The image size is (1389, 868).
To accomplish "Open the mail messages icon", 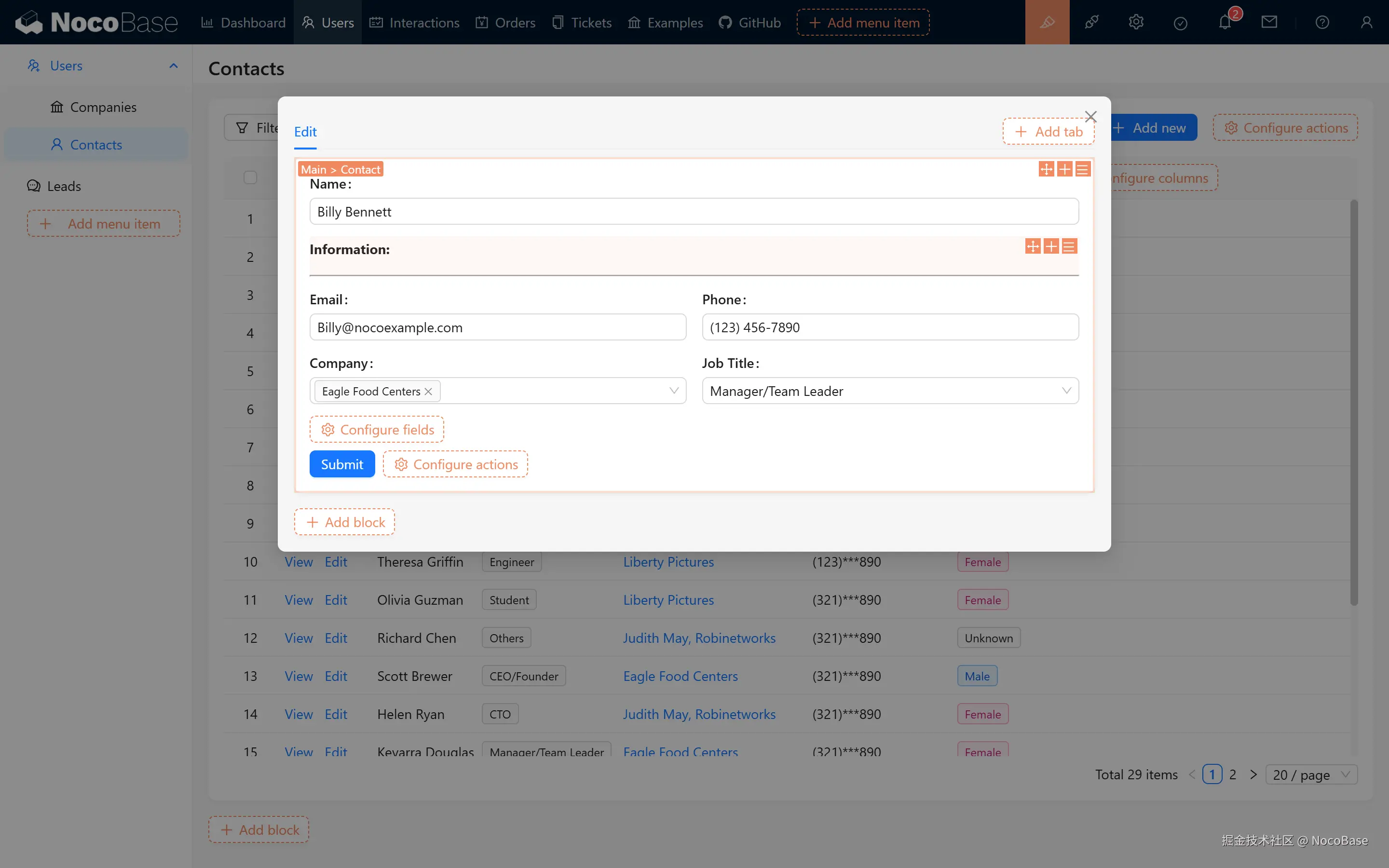I will pos(1269,22).
